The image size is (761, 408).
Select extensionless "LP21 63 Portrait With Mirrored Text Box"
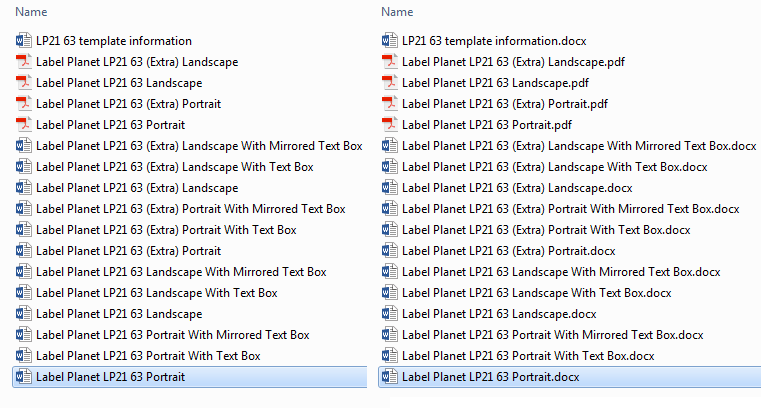173,335
